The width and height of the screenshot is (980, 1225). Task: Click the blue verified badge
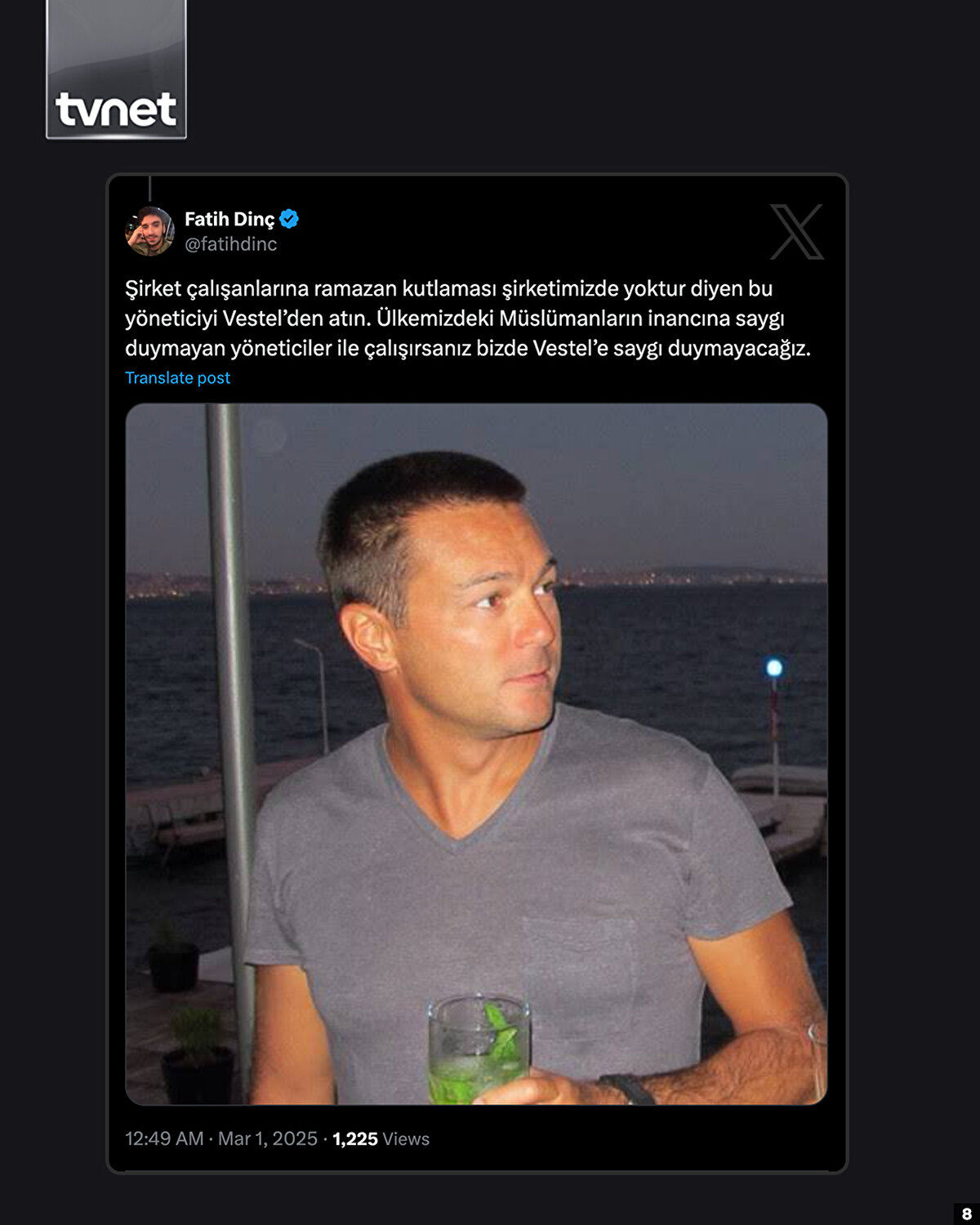pos(289,219)
